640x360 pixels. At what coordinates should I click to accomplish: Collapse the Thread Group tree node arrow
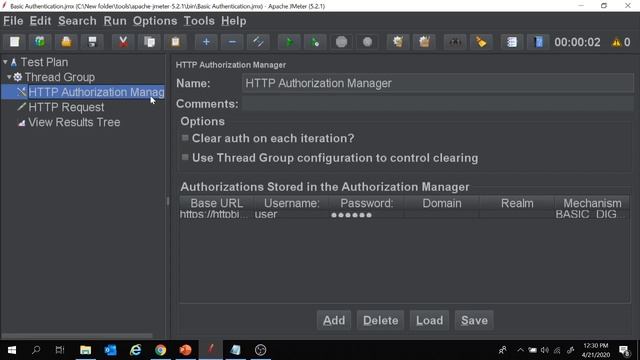[9, 77]
